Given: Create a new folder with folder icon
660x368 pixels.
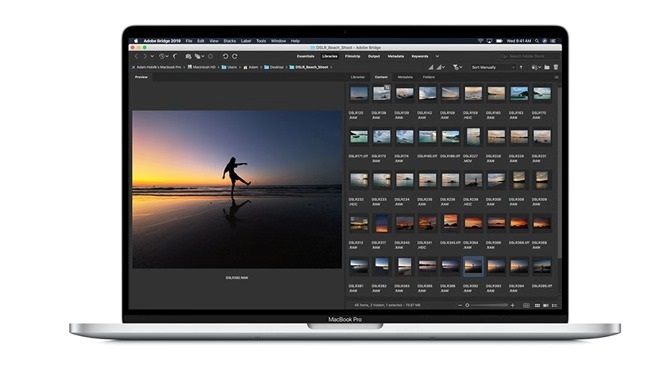Looking at the screenshot, I should [x=547, y=67].
